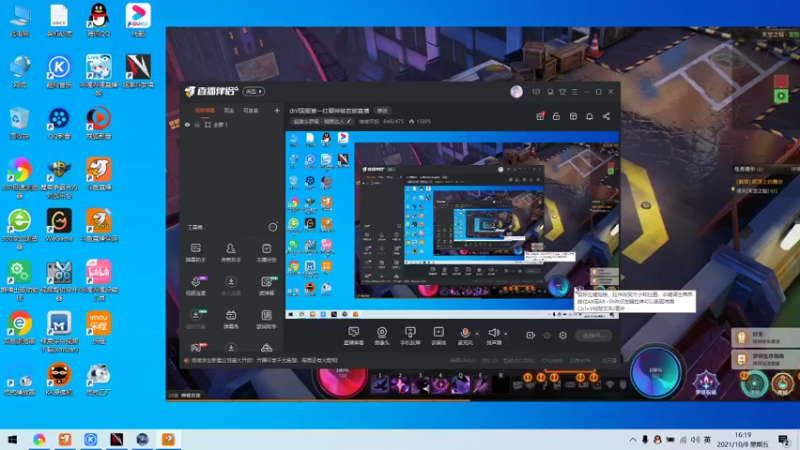Open the Windows Start button
800x450 pixels.
[x=12, y=439]
